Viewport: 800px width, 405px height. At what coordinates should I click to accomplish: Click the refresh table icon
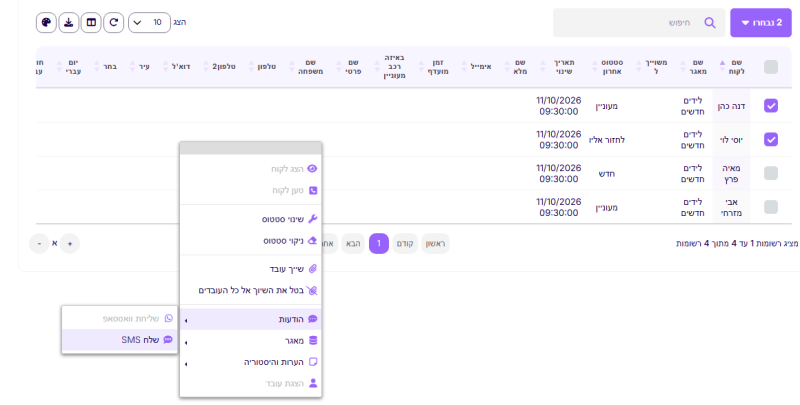point(114,22)
